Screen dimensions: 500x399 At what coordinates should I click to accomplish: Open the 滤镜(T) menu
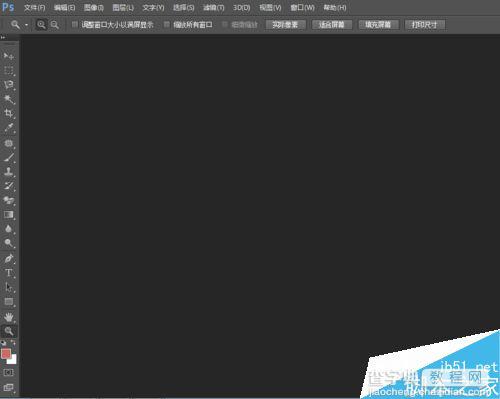click(214, 7)
